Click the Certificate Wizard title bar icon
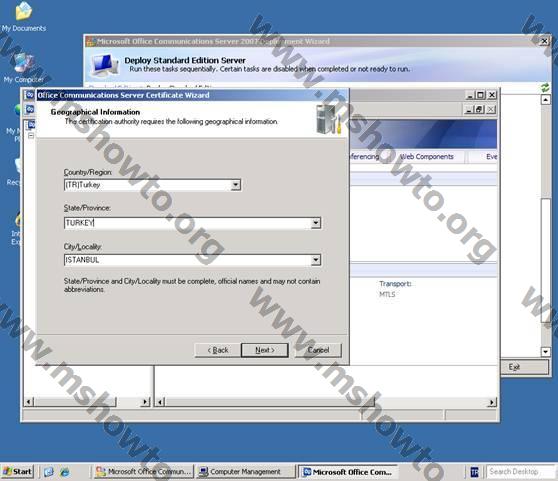 (30, 95)
